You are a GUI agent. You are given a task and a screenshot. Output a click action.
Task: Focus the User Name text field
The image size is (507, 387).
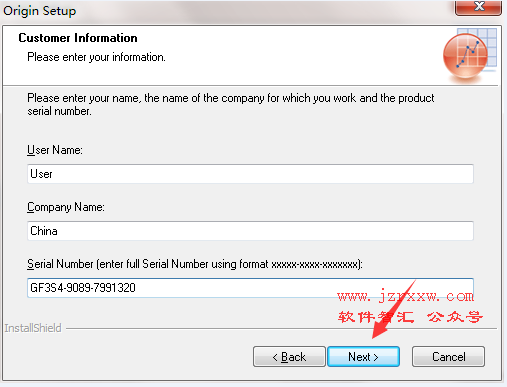pyautogui.click(x=250, y=174)
